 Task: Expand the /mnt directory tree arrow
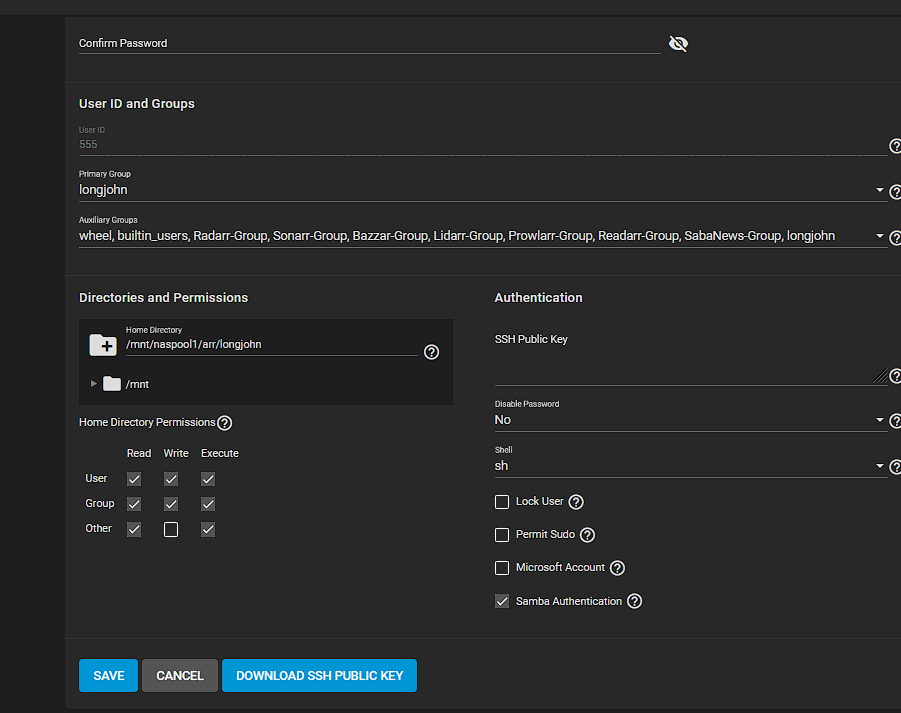(94, 384)
